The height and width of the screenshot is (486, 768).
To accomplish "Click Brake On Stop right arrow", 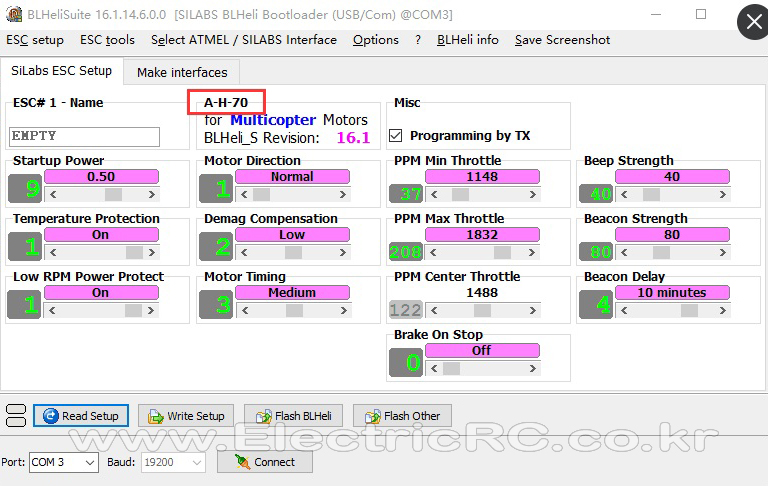I will (533, 368).
